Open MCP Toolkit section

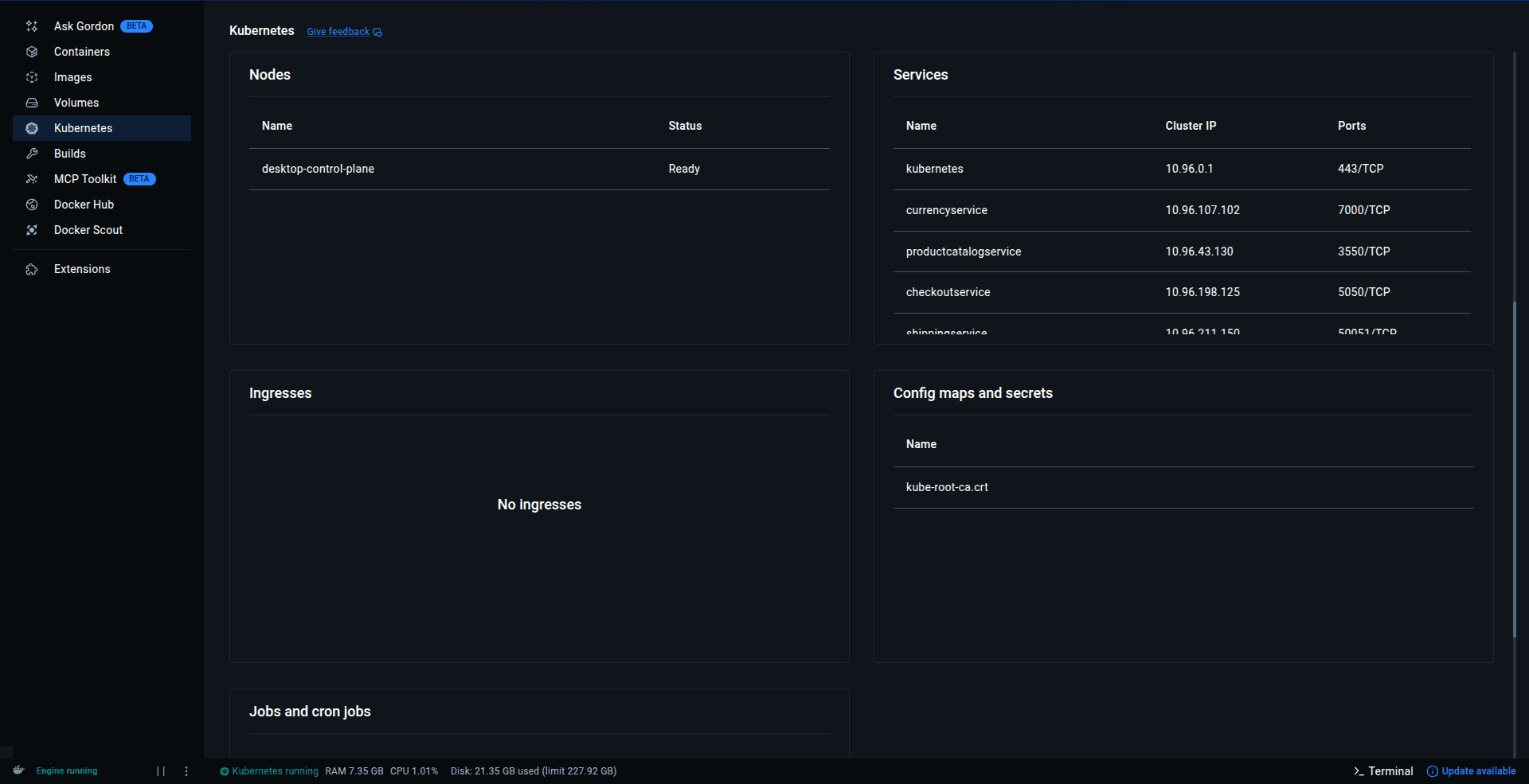pyautogui.click(x=102, y=179)
